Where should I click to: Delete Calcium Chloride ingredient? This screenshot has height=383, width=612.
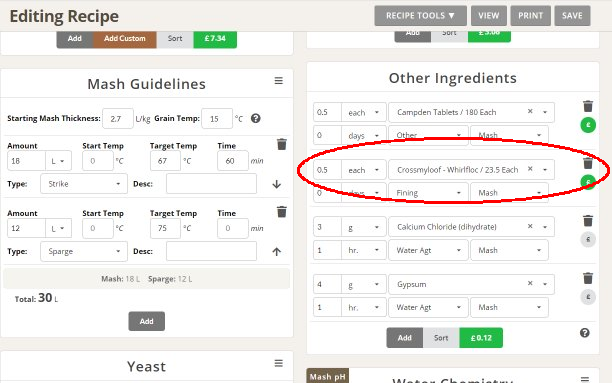click(x=588, y=221)
